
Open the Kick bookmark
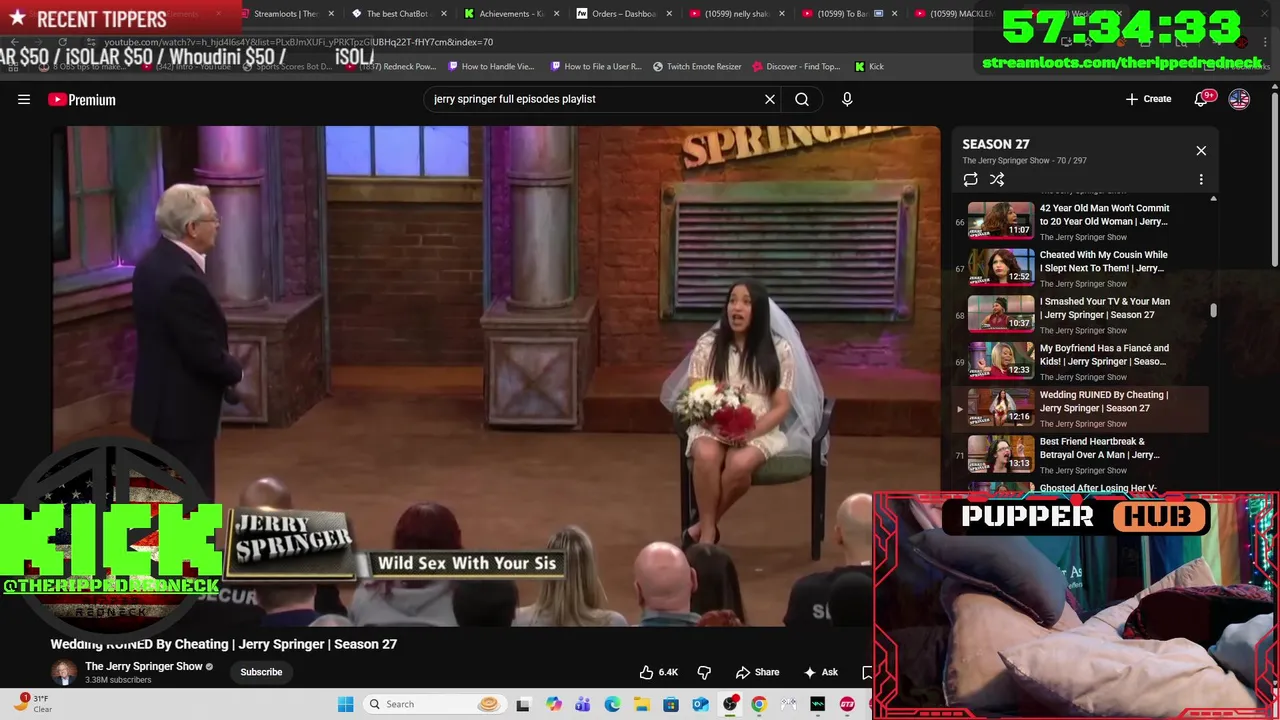point(869,67)
